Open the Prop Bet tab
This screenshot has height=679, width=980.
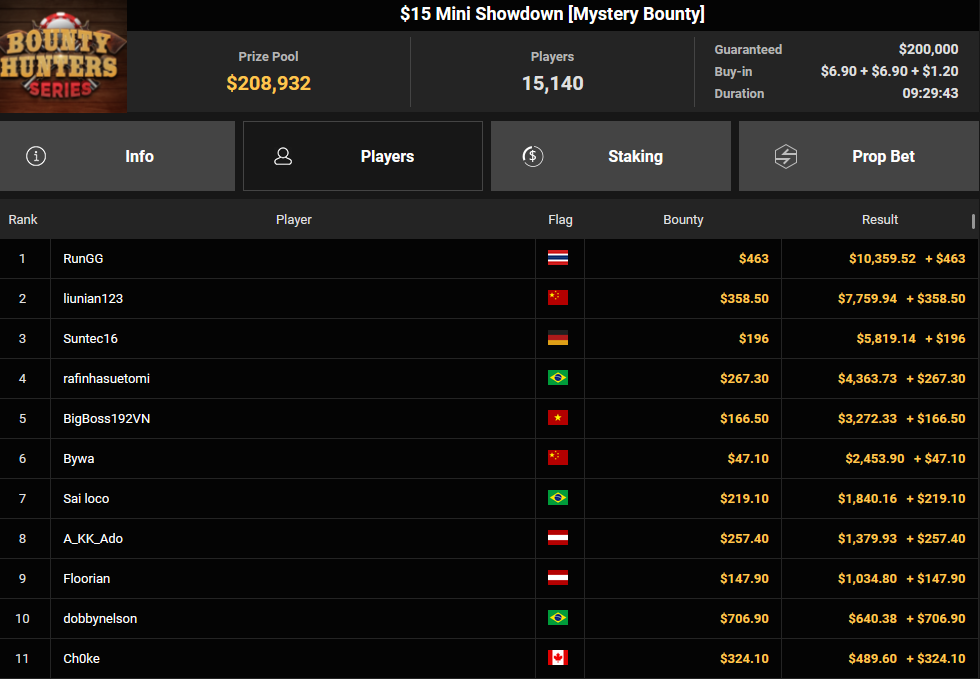(x=859, y=156)
